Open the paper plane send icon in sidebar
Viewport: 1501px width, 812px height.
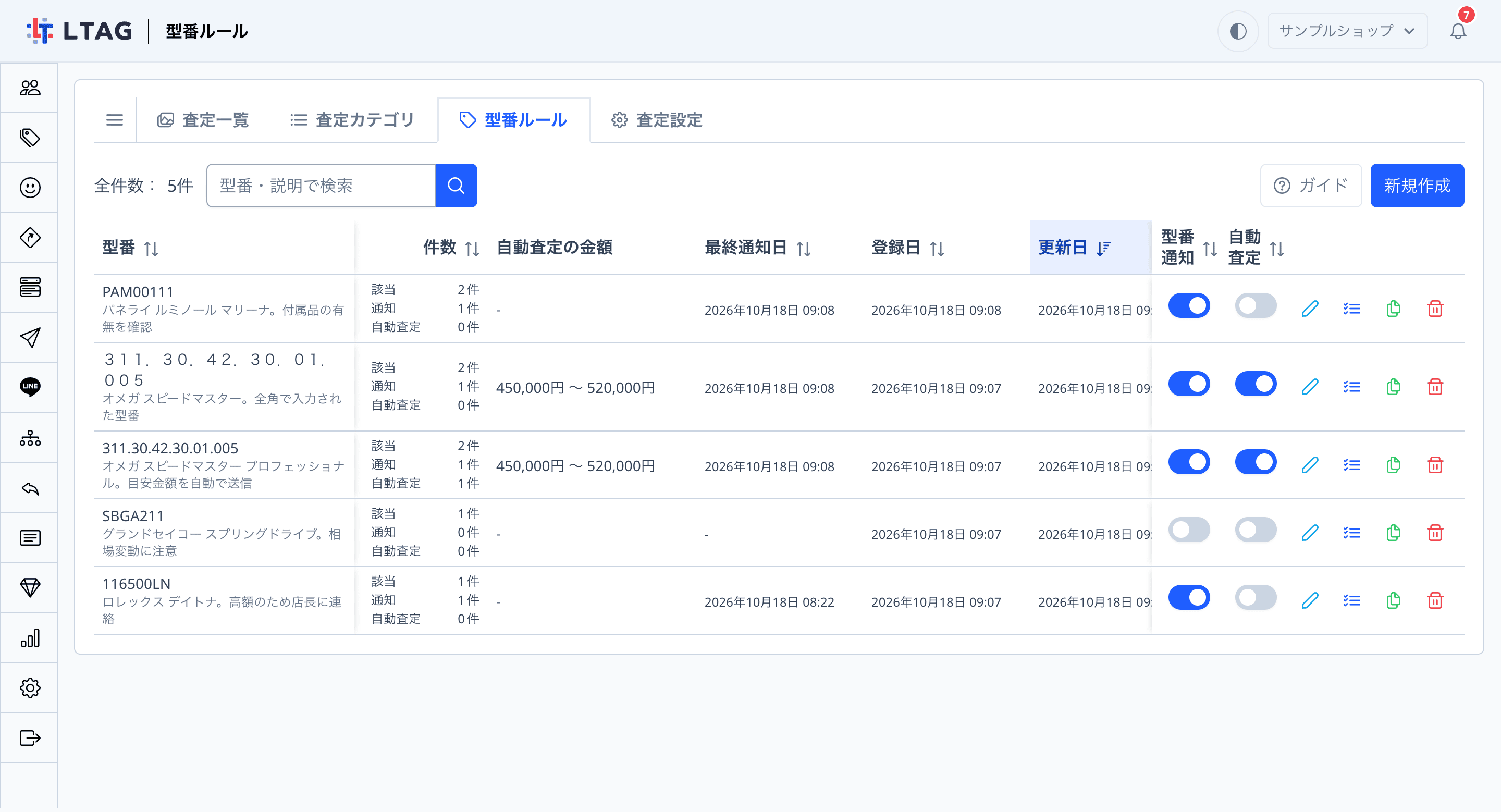30,337
